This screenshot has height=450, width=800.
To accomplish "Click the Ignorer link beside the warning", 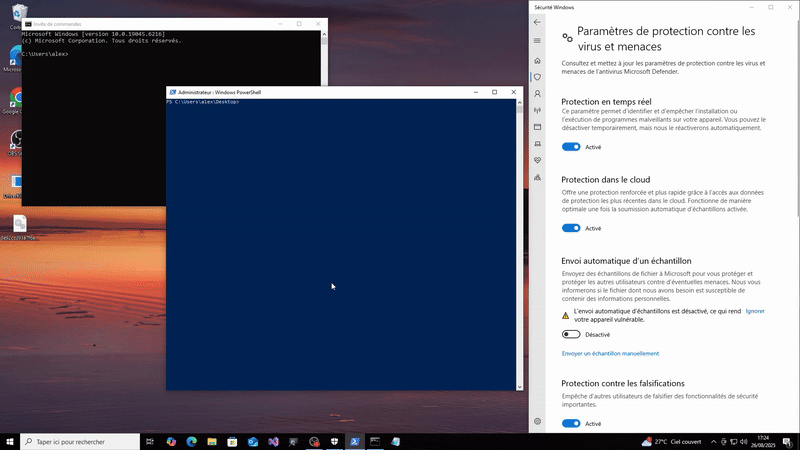I will pos(755,311).
